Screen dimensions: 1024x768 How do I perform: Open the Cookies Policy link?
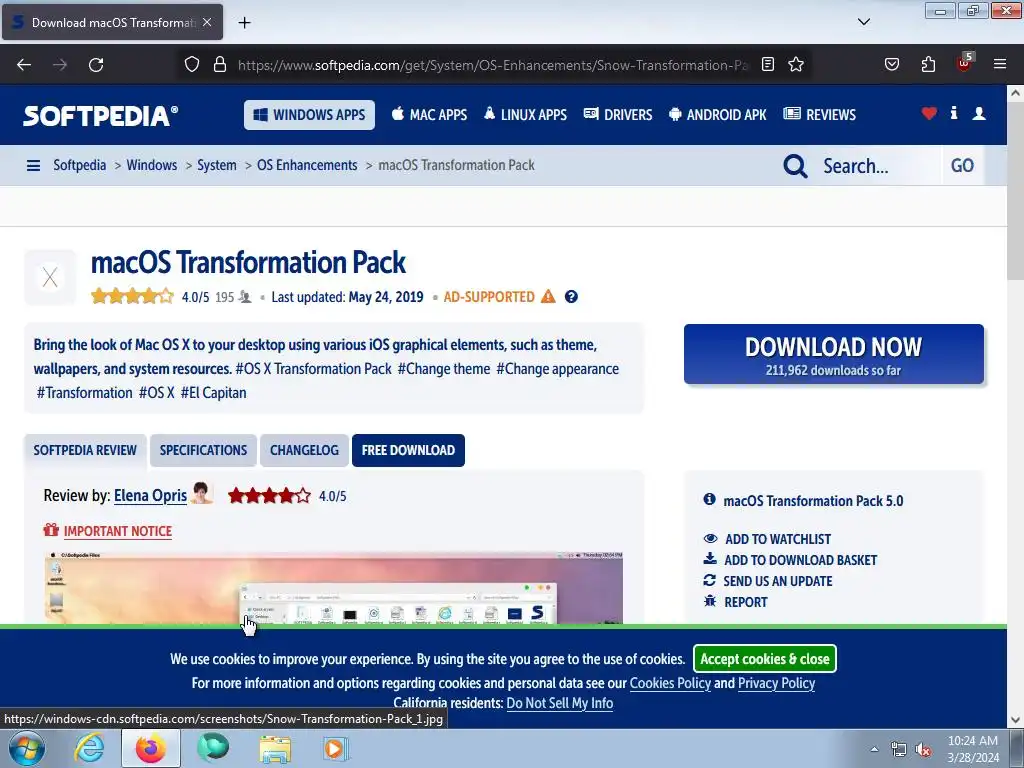pos(670,683)
